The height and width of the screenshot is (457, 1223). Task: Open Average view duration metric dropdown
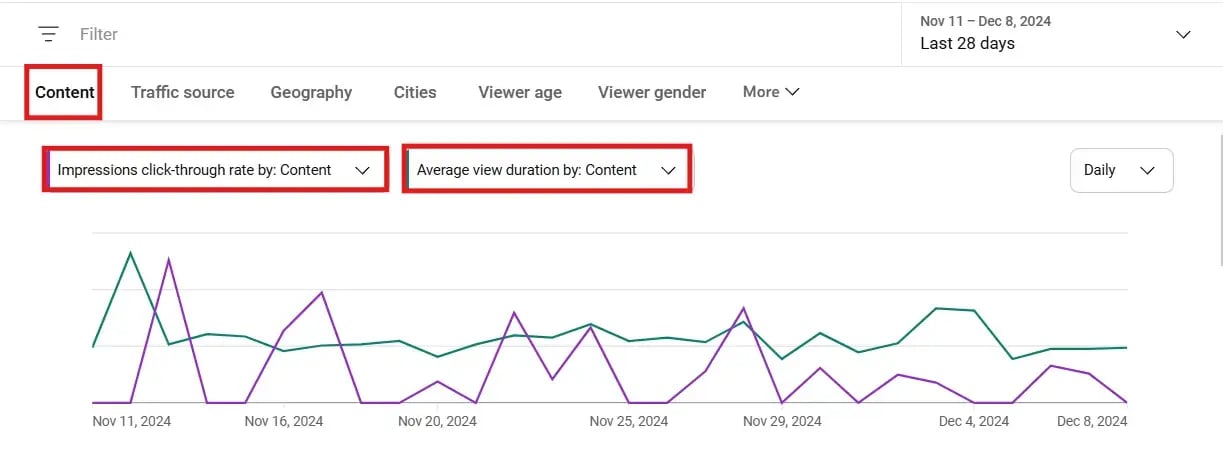pos(547,170)
